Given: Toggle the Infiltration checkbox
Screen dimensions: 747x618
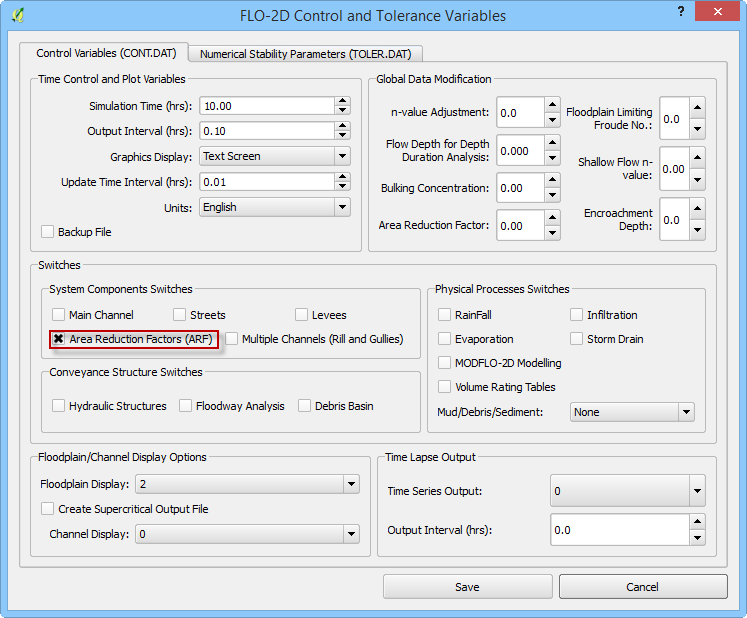Looking at the screenshot, I should pos(577,315).
